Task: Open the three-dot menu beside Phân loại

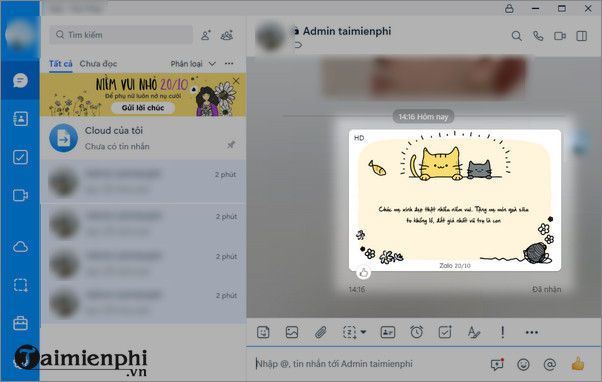Action: click(x=229, y=64)
